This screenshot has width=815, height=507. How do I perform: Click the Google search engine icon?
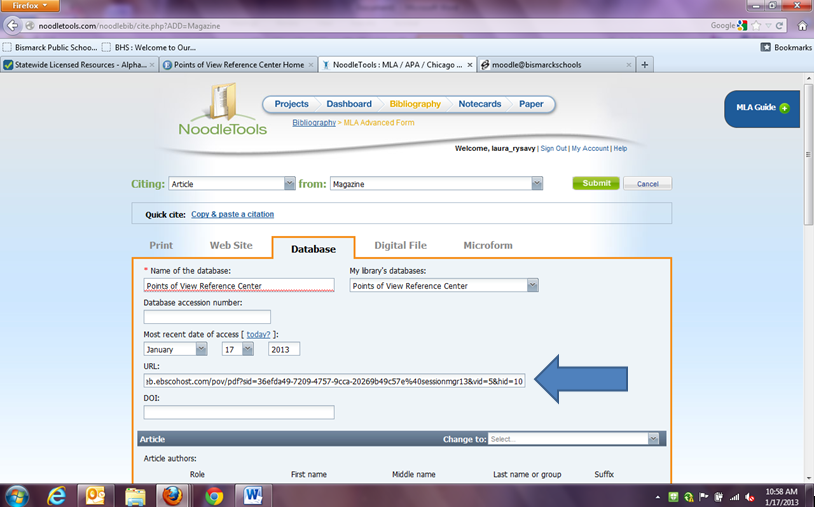pos(742,25)
